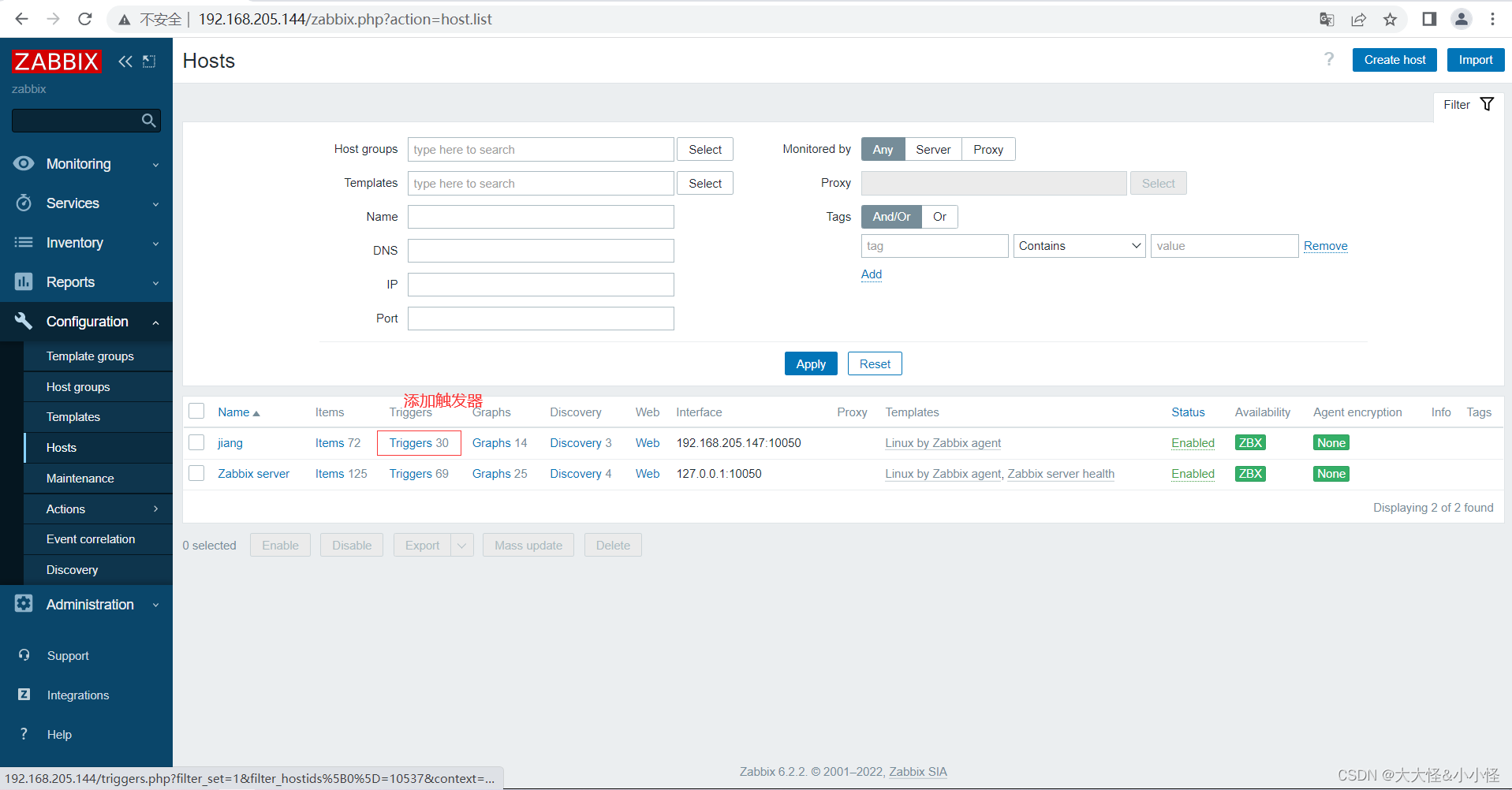The height and width of the screenshot is (790, 1512).
Task: Expand the Inventory menu chevron
Action: point(155,244)
